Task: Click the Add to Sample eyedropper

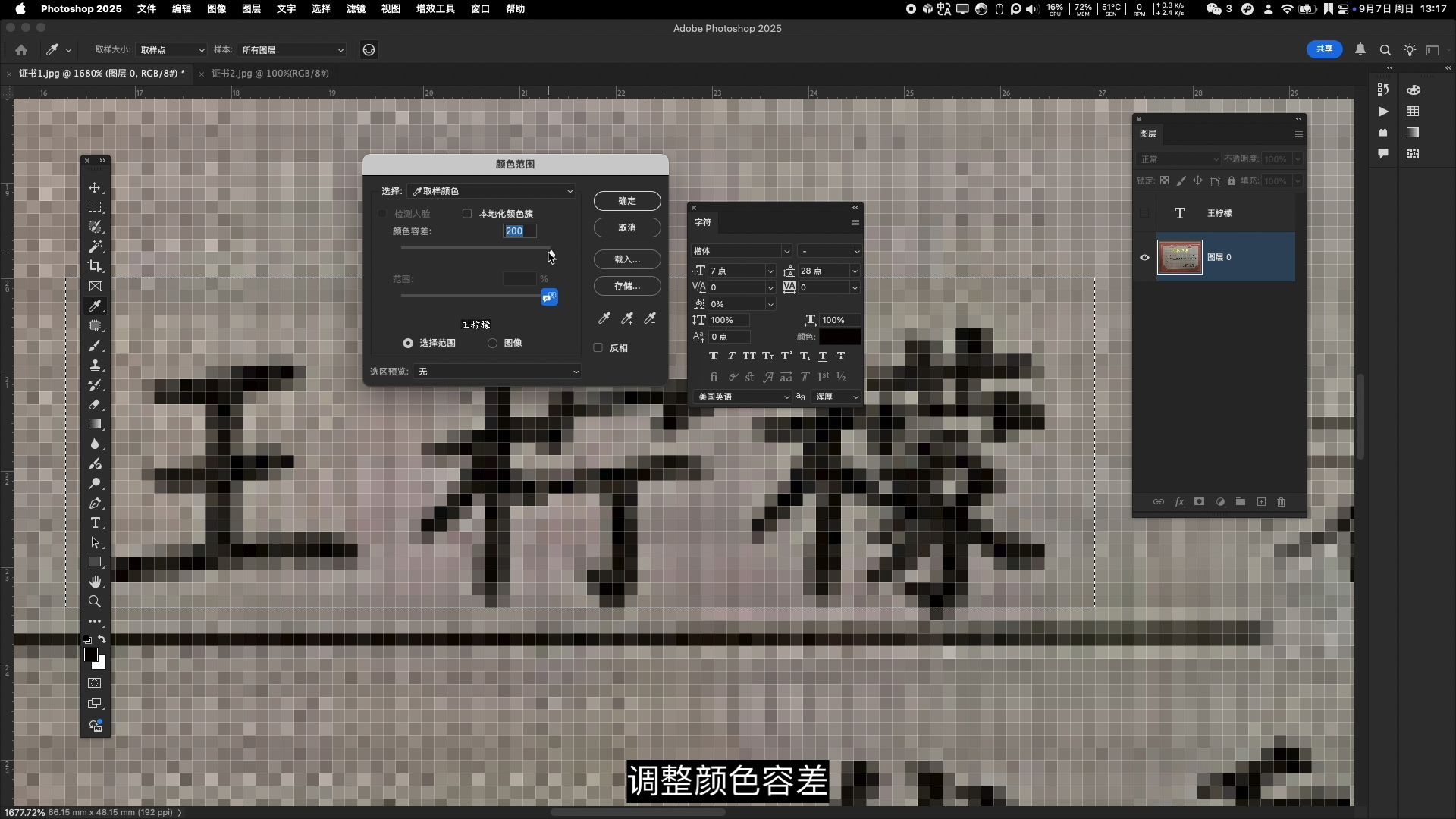Action: (x=627, y=318)
